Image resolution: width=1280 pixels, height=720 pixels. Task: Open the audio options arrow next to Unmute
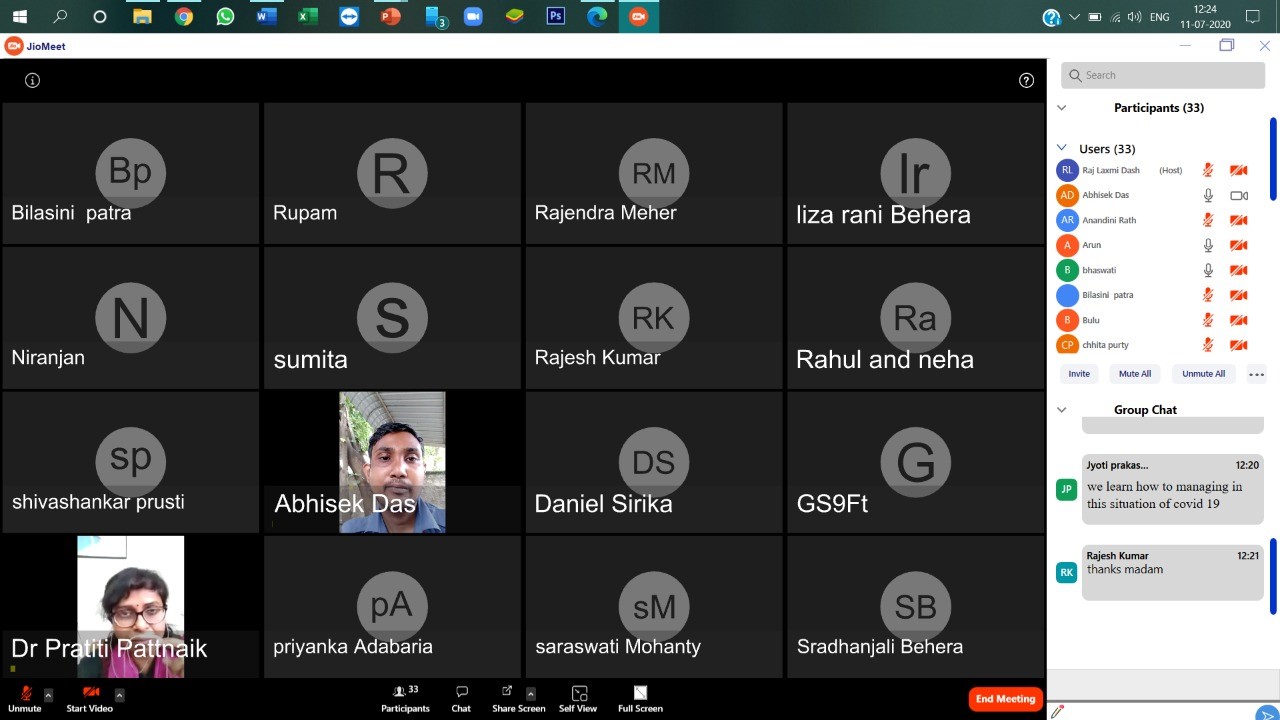[48, 695]
